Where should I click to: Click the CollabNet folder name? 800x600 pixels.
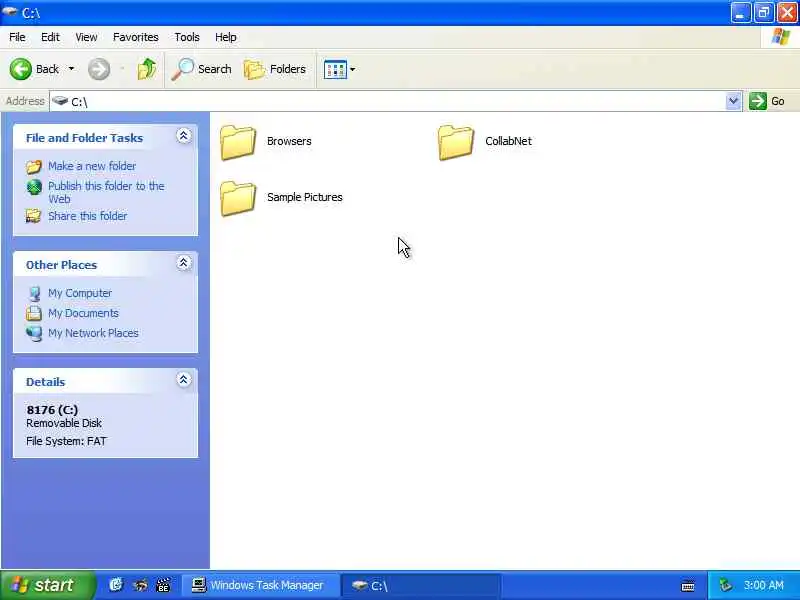point(509,141)
